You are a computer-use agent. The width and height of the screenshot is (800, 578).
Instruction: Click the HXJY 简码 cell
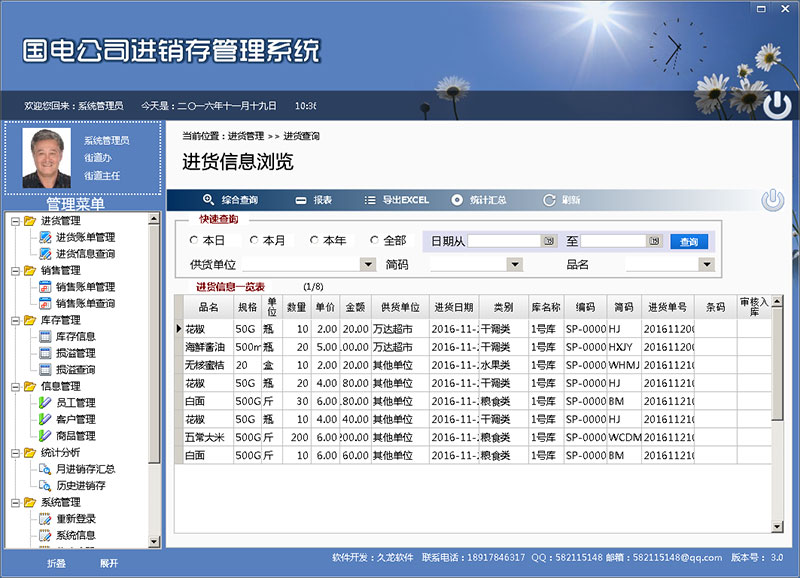(624, 347)
